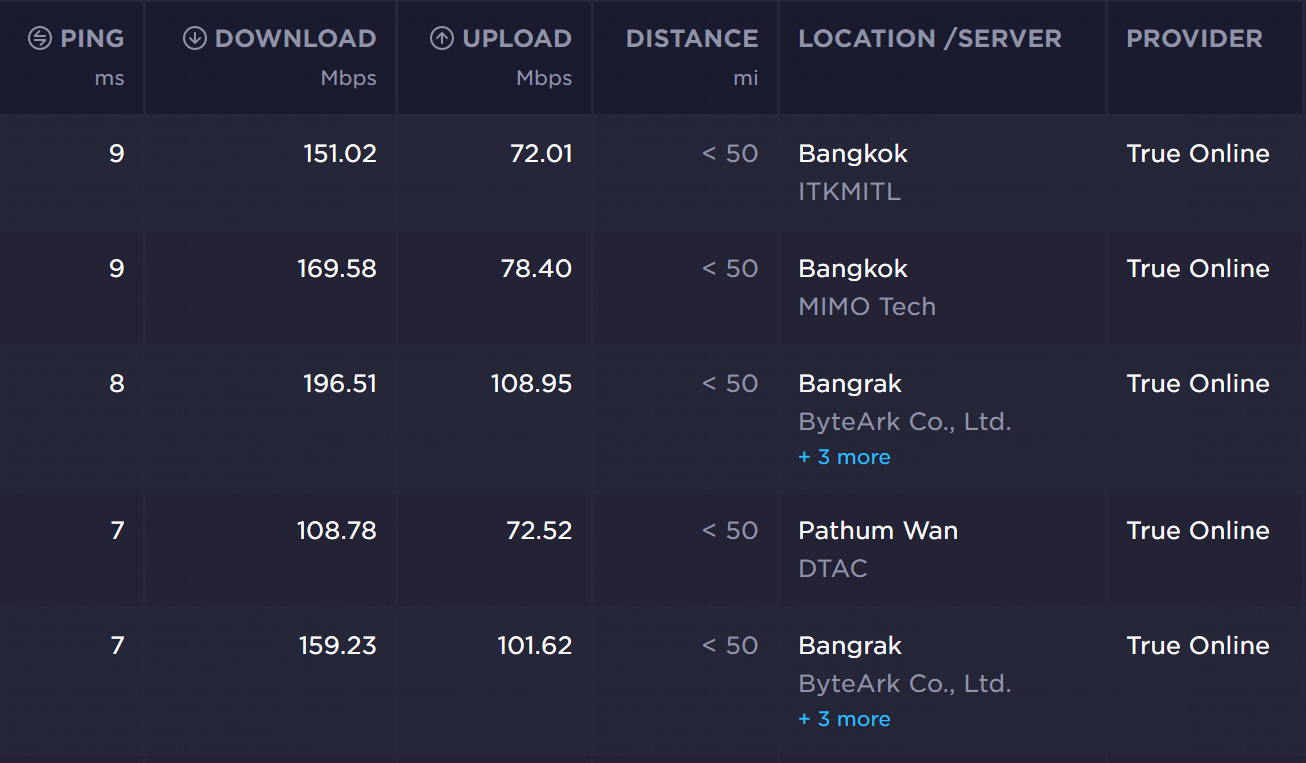Click True Online provider in ITKMITL row
The height and width of the screenshot is (763, 1306).
1198,154
